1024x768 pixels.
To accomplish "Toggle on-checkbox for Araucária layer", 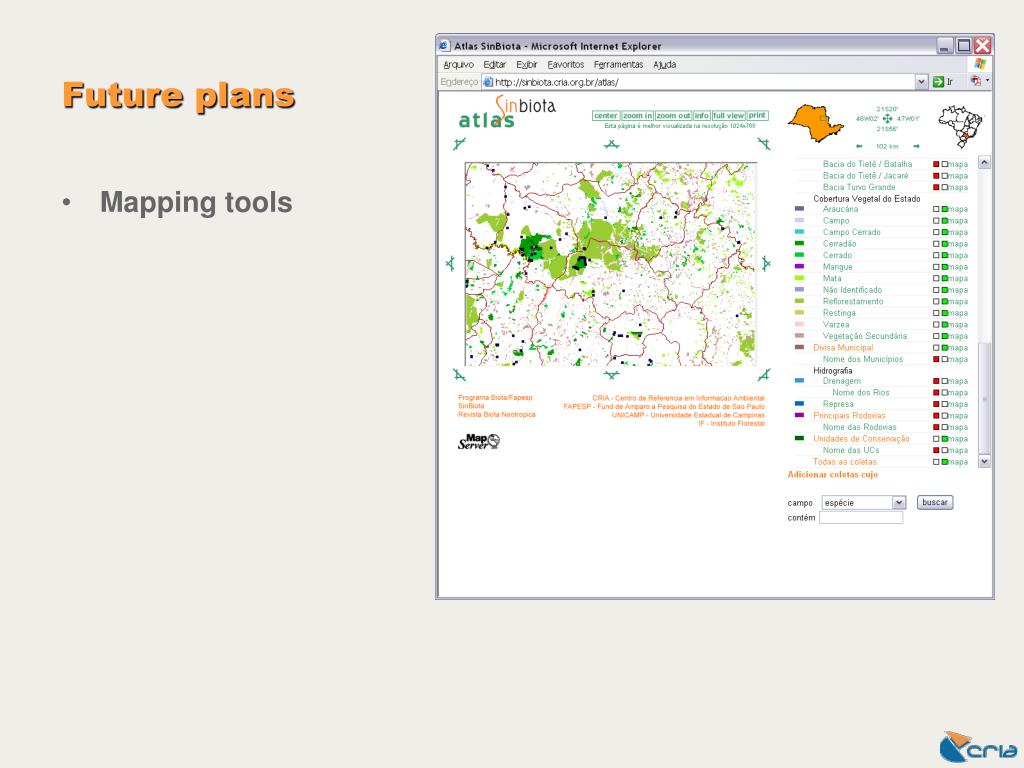I will [944, 210].
